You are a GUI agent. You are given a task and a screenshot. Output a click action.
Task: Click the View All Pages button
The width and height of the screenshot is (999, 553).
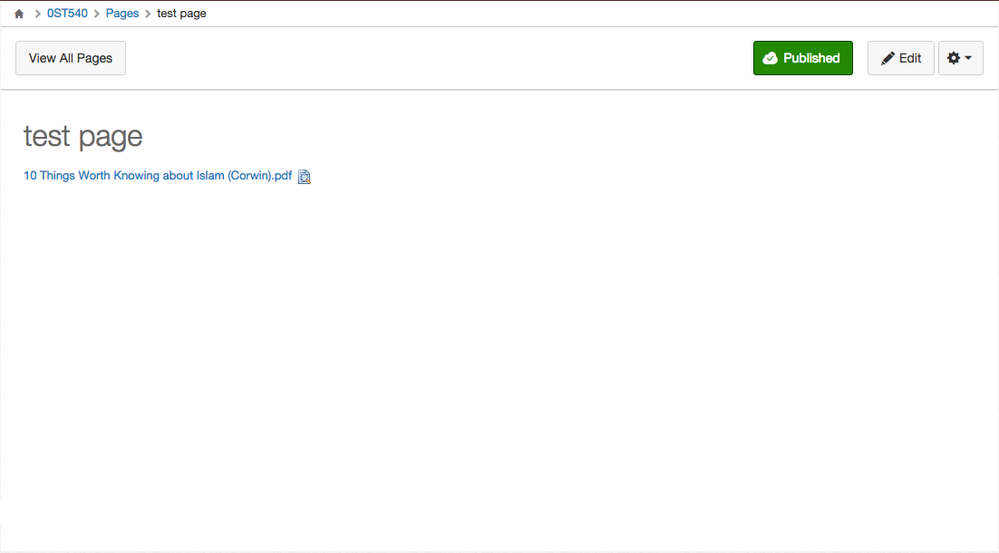tap(71, 58)
